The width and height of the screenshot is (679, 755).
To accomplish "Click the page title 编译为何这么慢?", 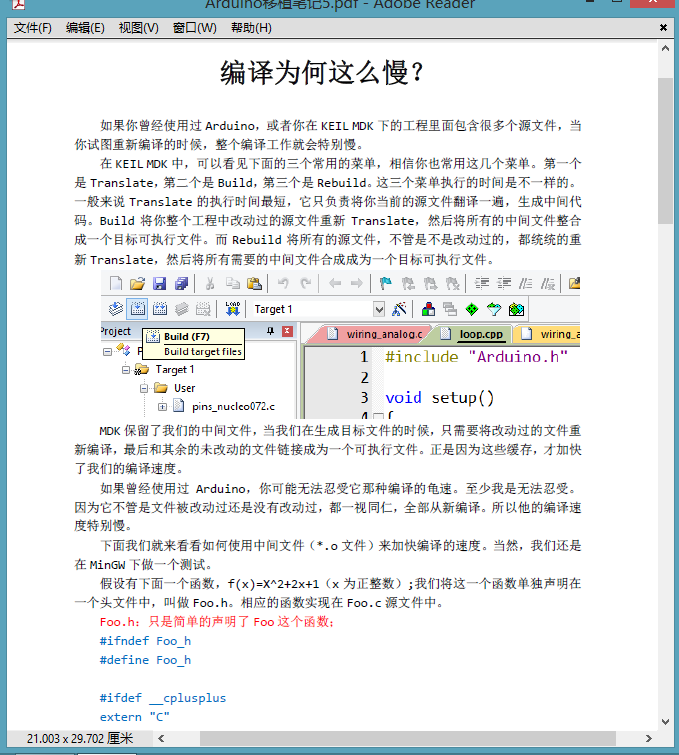I will [322, 73].
